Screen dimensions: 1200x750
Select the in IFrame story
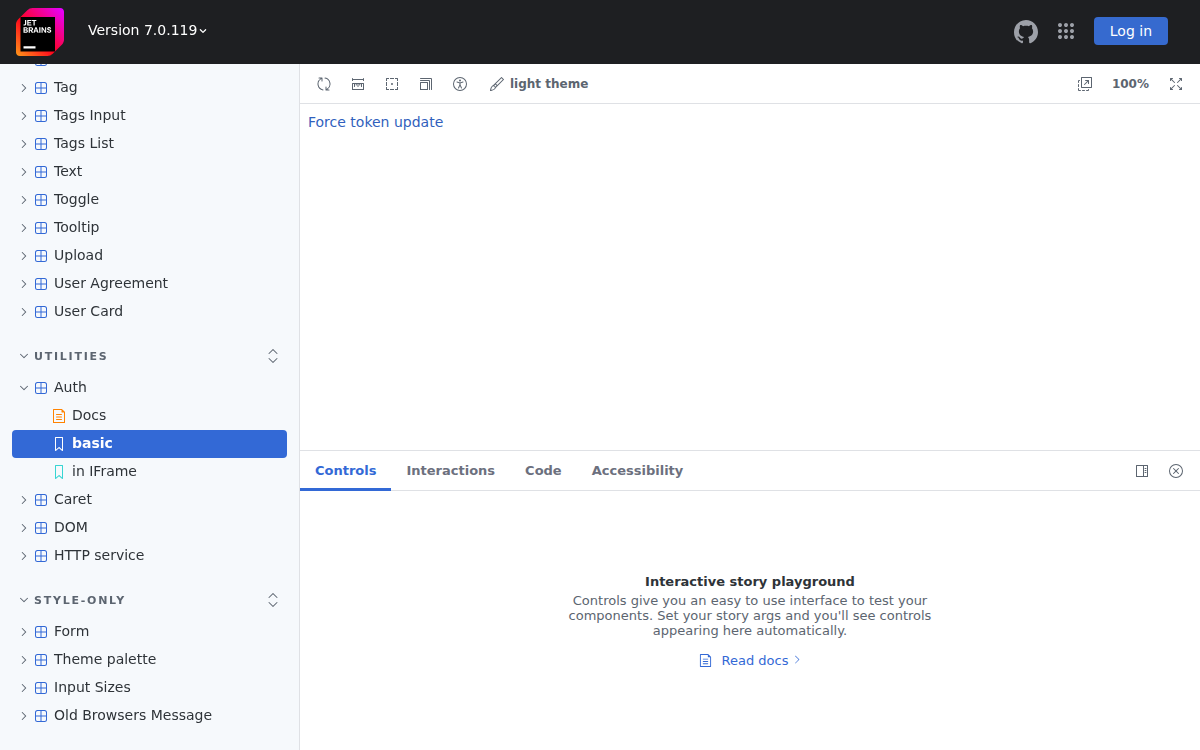click(x=150, y=471)
